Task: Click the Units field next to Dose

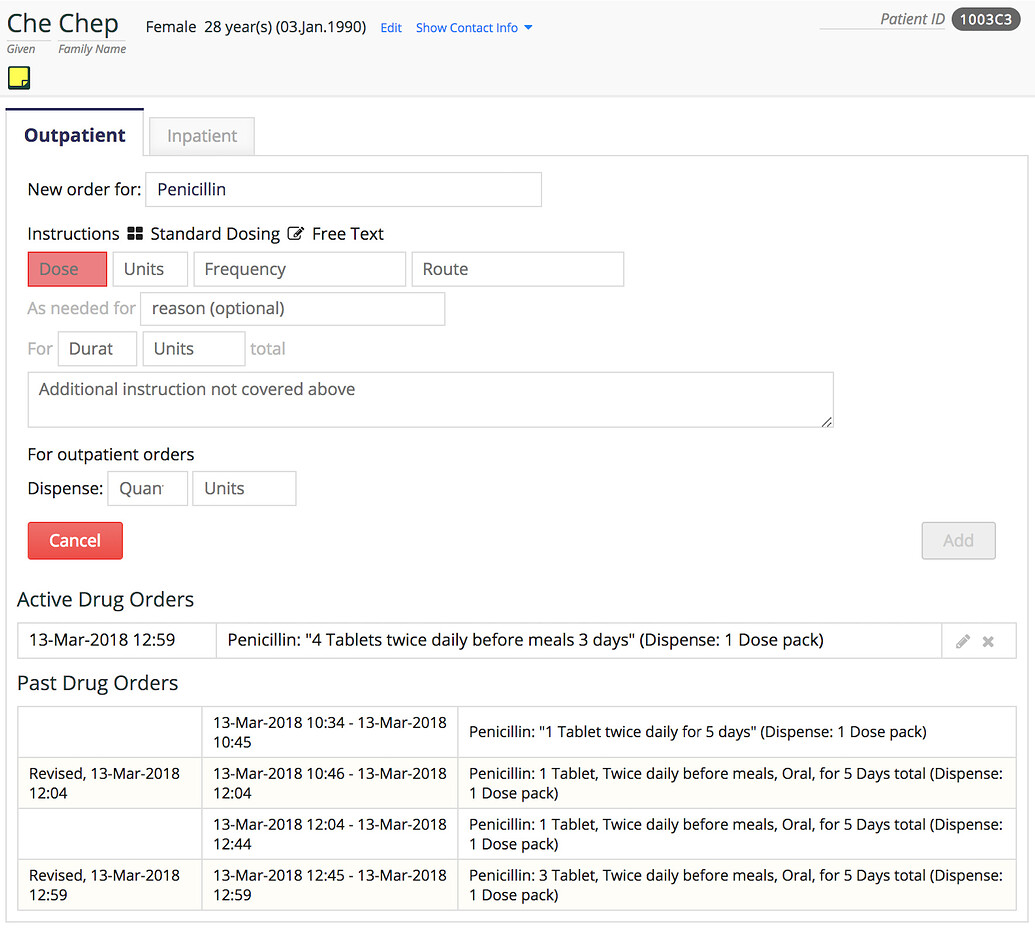Action: [x=149, y=269]
